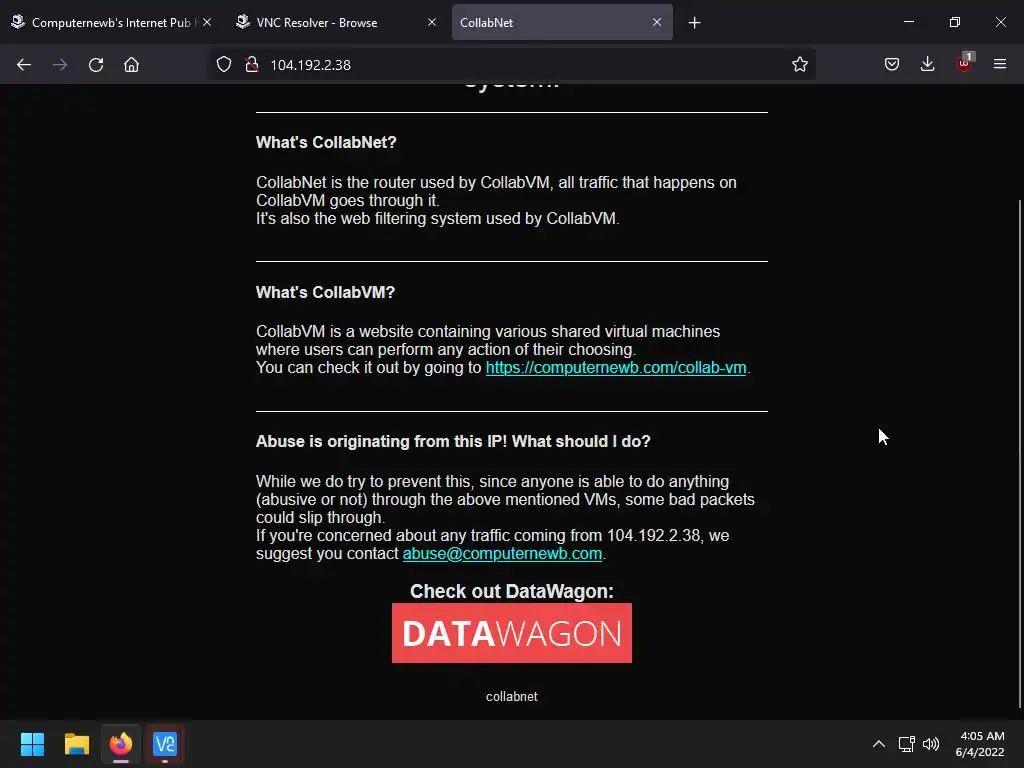Open the tracking protection shield icon
The width and height of the screenshot is (1024, 768).
[224, 65]
